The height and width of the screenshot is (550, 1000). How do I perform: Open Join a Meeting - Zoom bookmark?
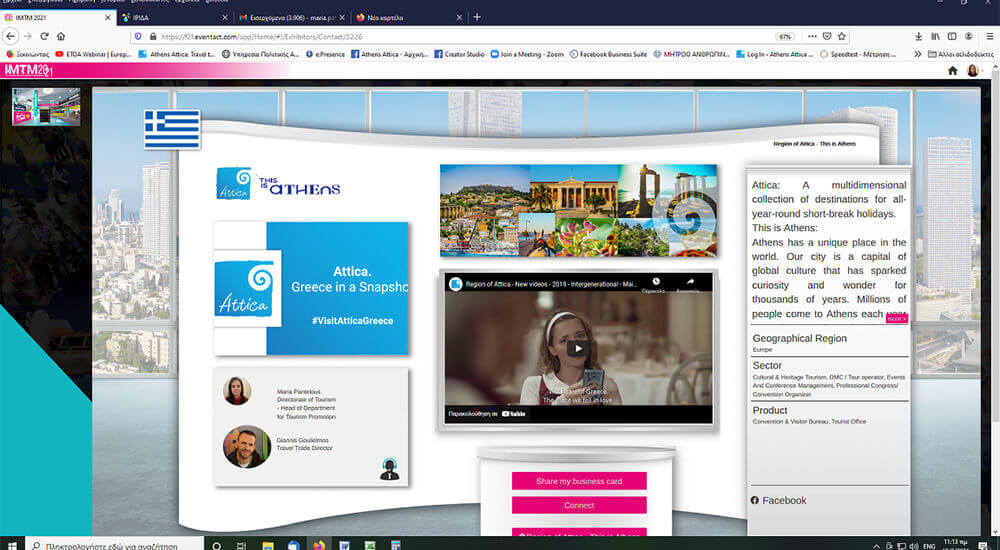527,54
